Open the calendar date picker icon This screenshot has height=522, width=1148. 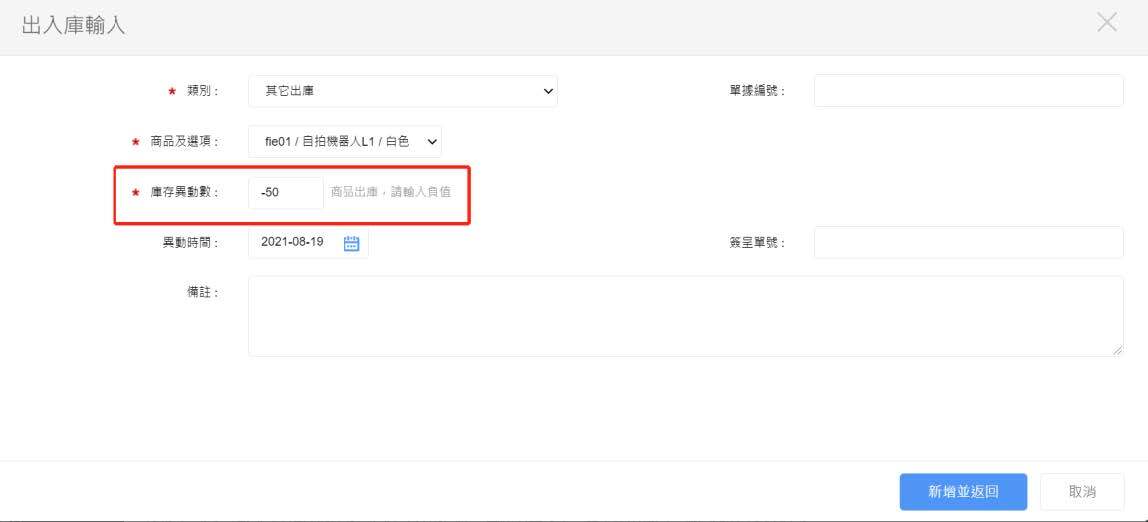[351, 243]
